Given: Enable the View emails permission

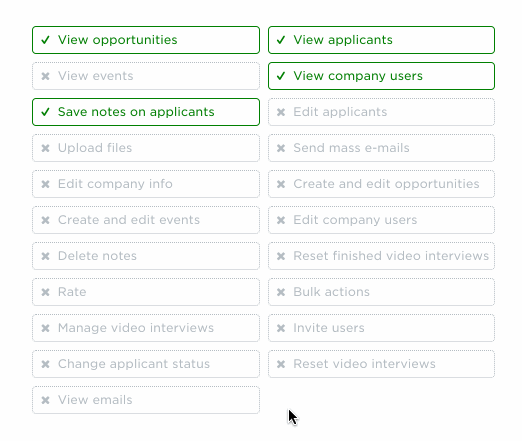Looking at the screenshot, I should point(146,400).
